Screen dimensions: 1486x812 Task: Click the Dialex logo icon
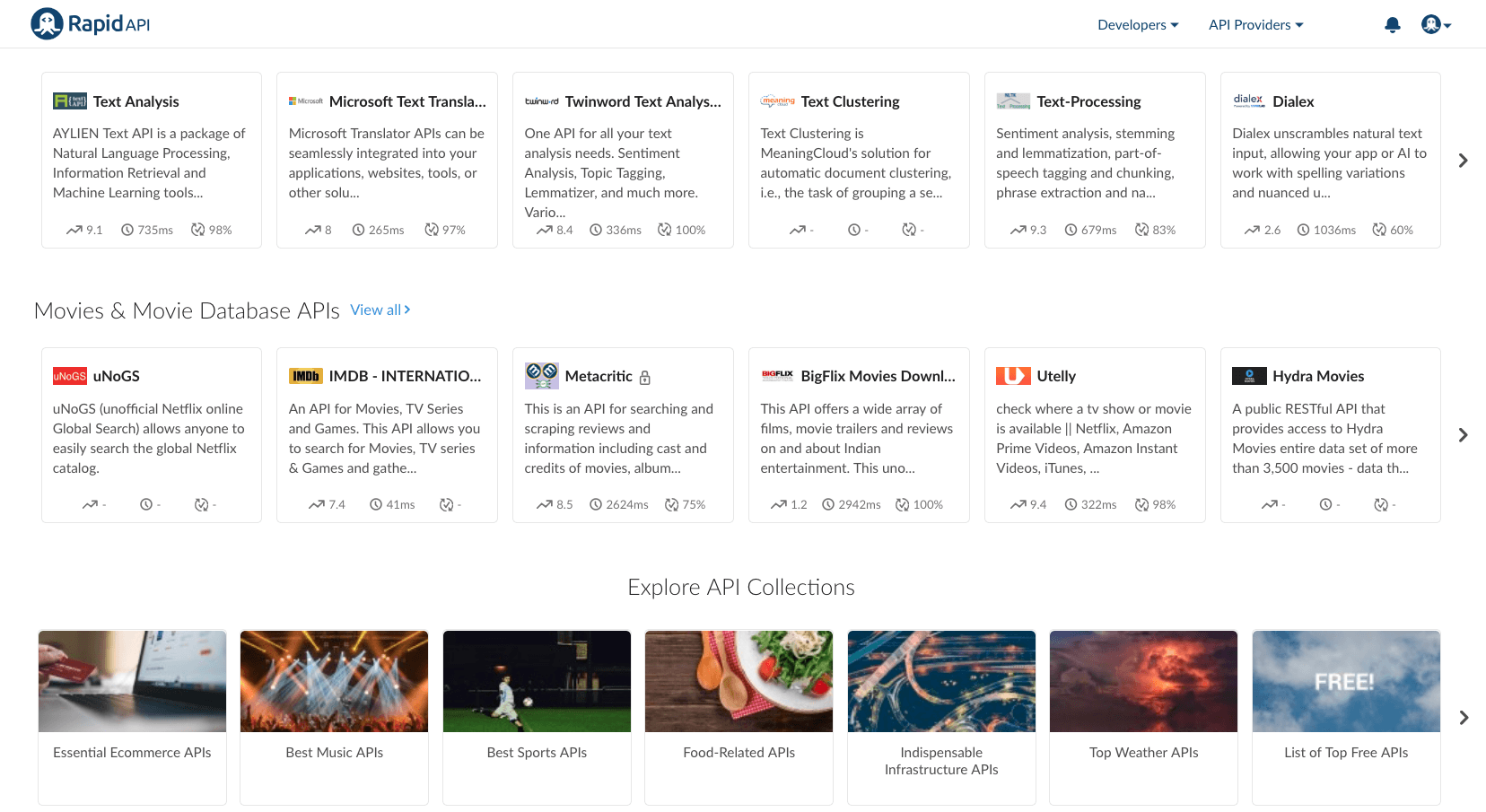pos(1249,100)
